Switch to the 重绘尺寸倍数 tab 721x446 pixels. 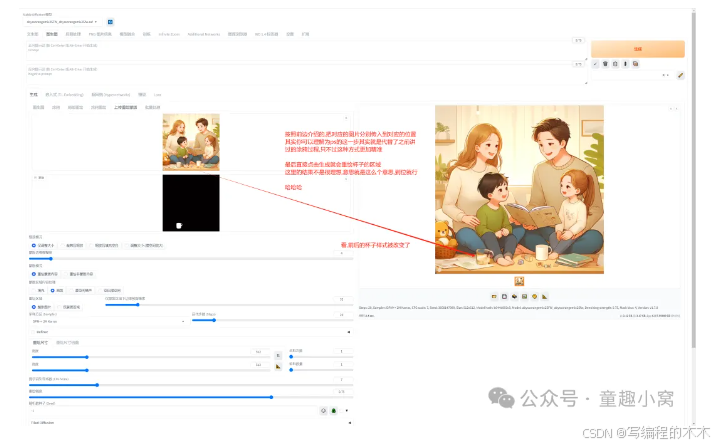pos(67,343)
